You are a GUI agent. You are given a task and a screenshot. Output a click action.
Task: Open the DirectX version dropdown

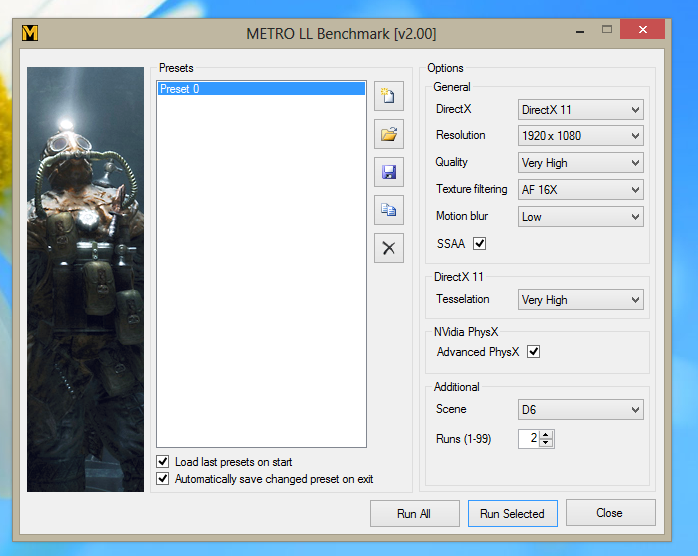(x=580, y=110)
